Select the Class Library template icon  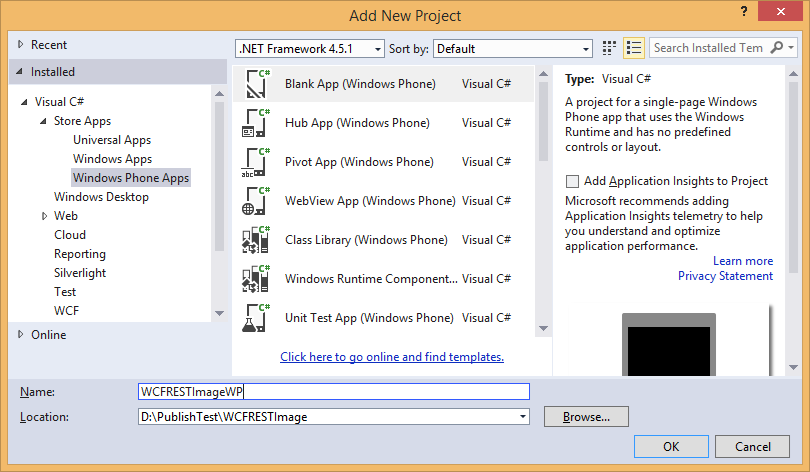257,240
